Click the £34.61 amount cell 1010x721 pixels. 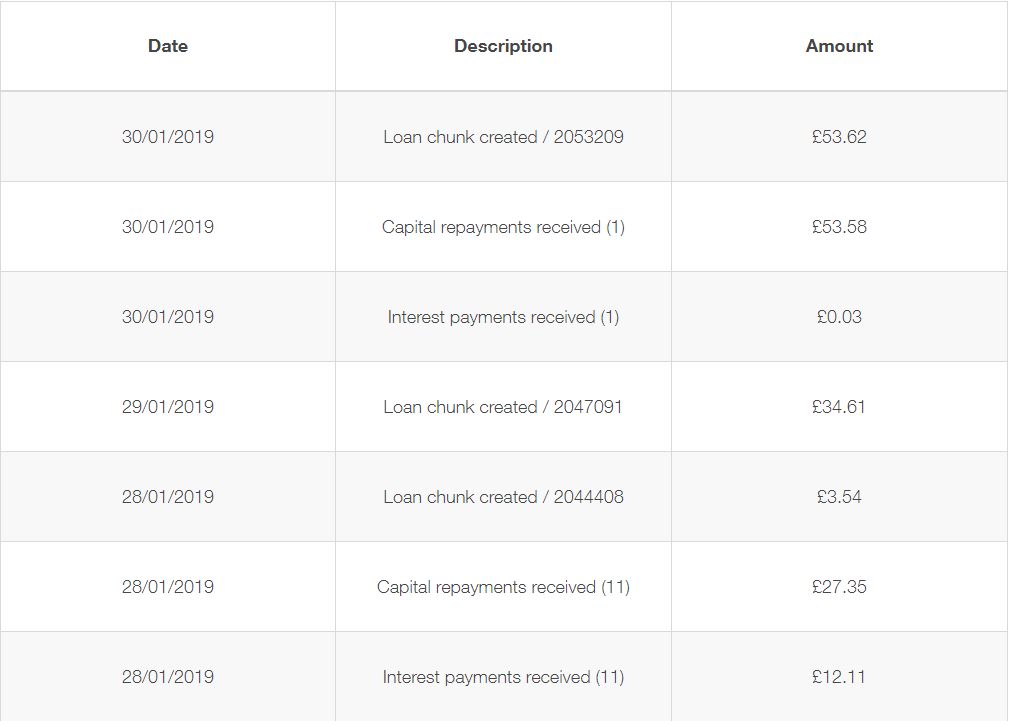pyautogui.click(x=839, y=407)
